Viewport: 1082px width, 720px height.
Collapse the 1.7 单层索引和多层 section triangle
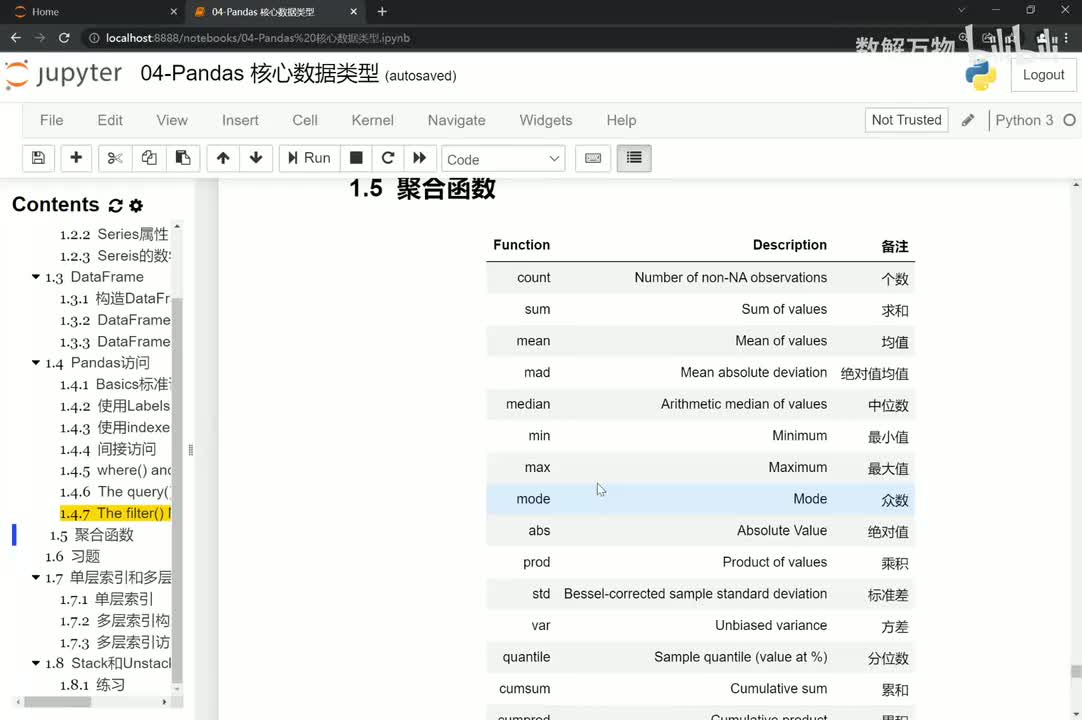pyautogui.click(x=36, y=577)
